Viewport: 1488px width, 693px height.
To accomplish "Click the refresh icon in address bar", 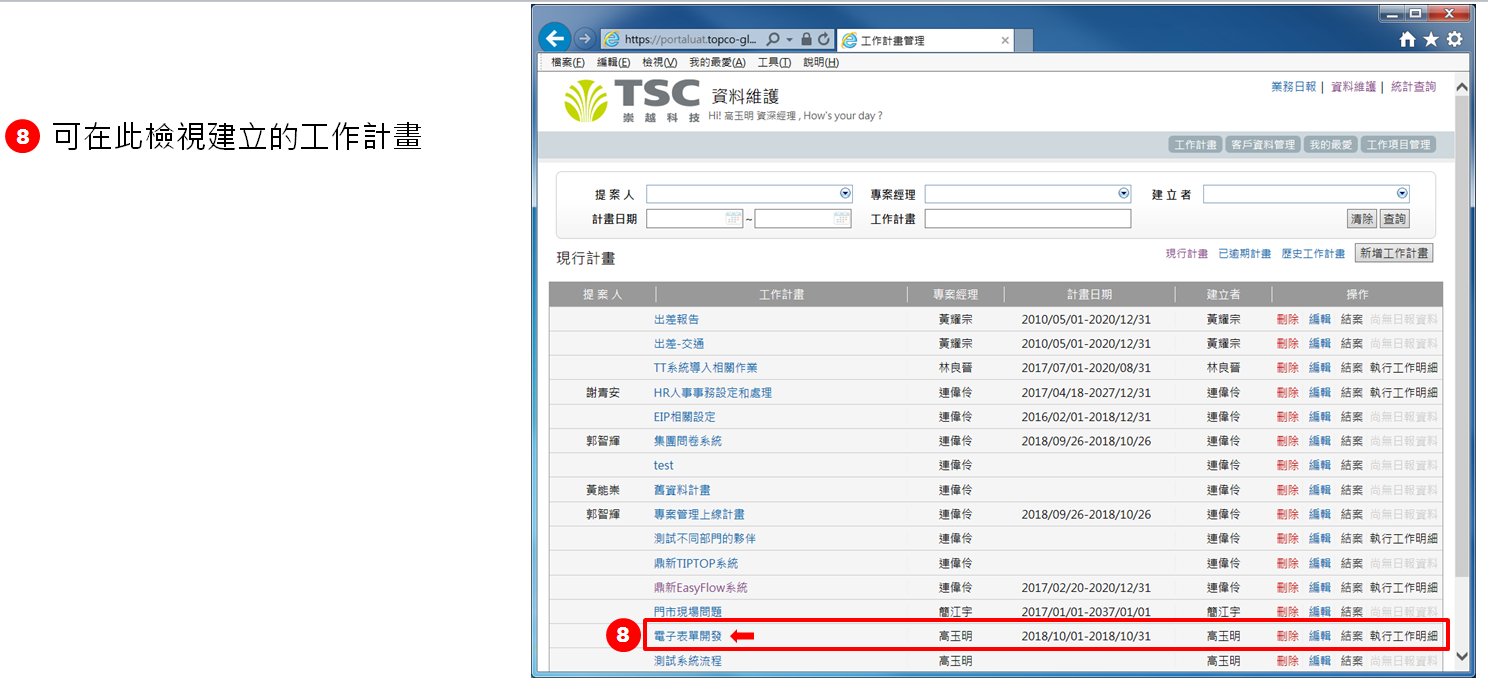I will (823, 40).
